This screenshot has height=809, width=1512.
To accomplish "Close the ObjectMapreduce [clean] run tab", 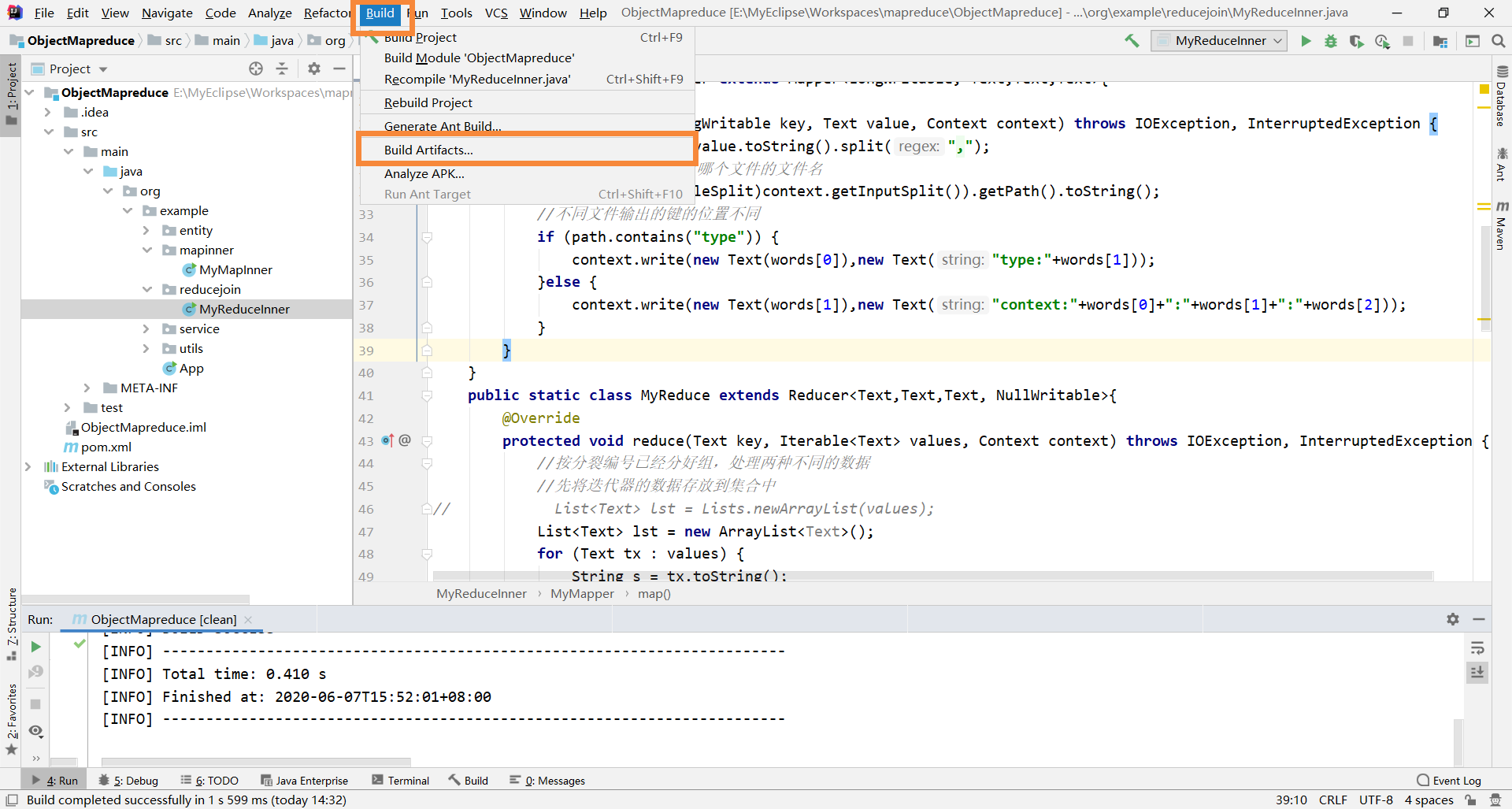I will [248, 619].
